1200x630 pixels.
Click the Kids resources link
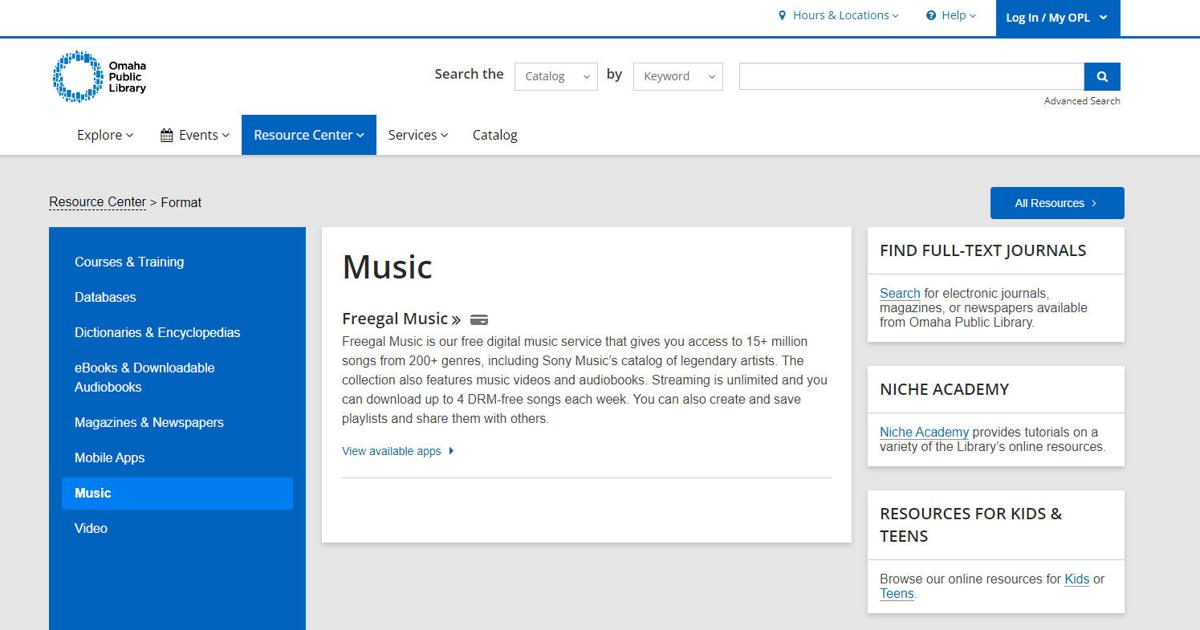pos(1077,579)
